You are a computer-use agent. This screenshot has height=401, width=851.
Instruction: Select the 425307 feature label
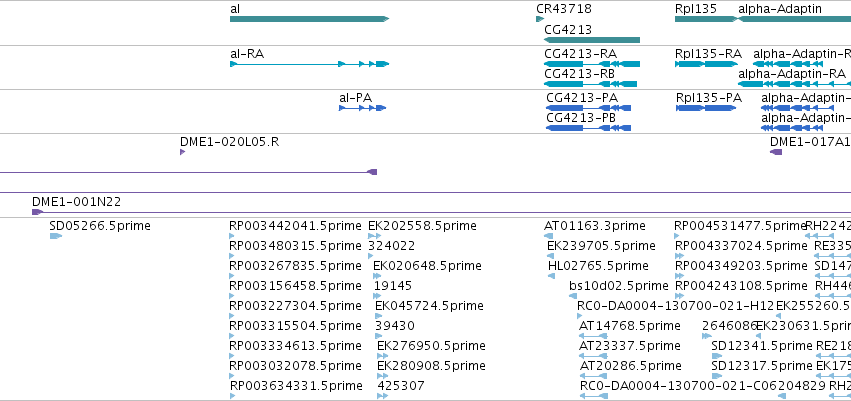[401, 386]
